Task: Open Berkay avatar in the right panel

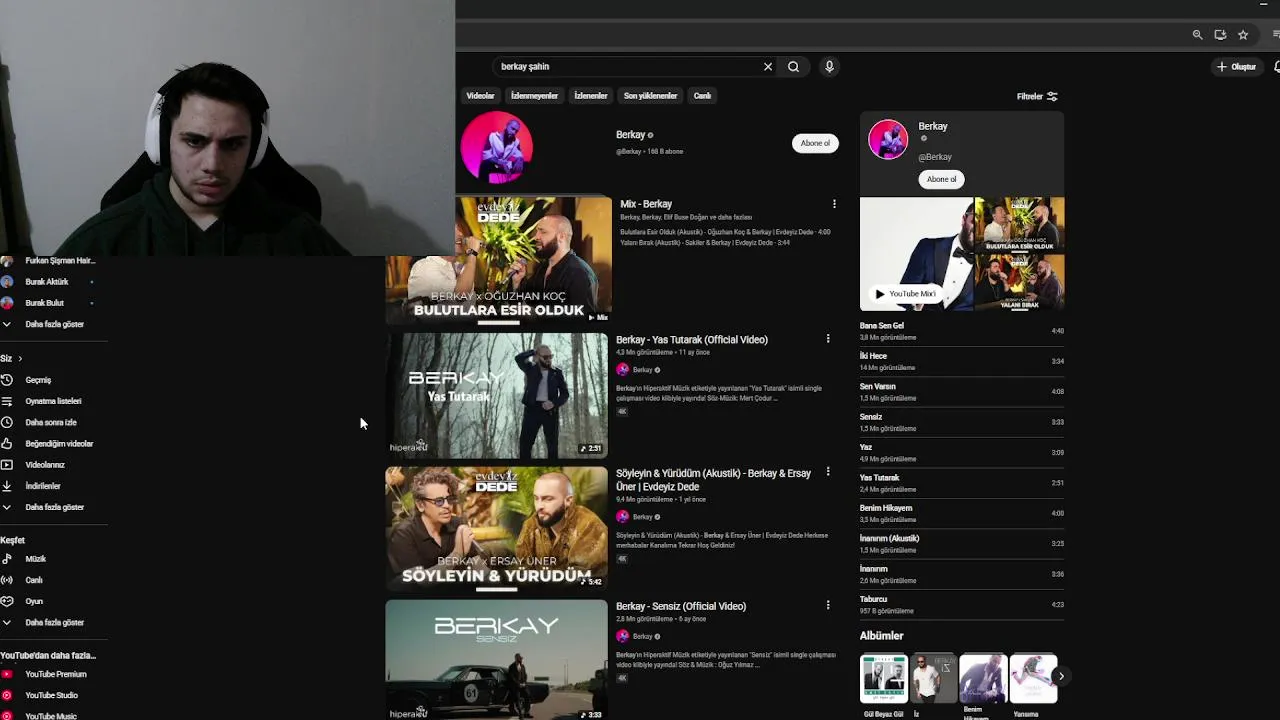Action: pyautogui.click(x=888, y=139)
